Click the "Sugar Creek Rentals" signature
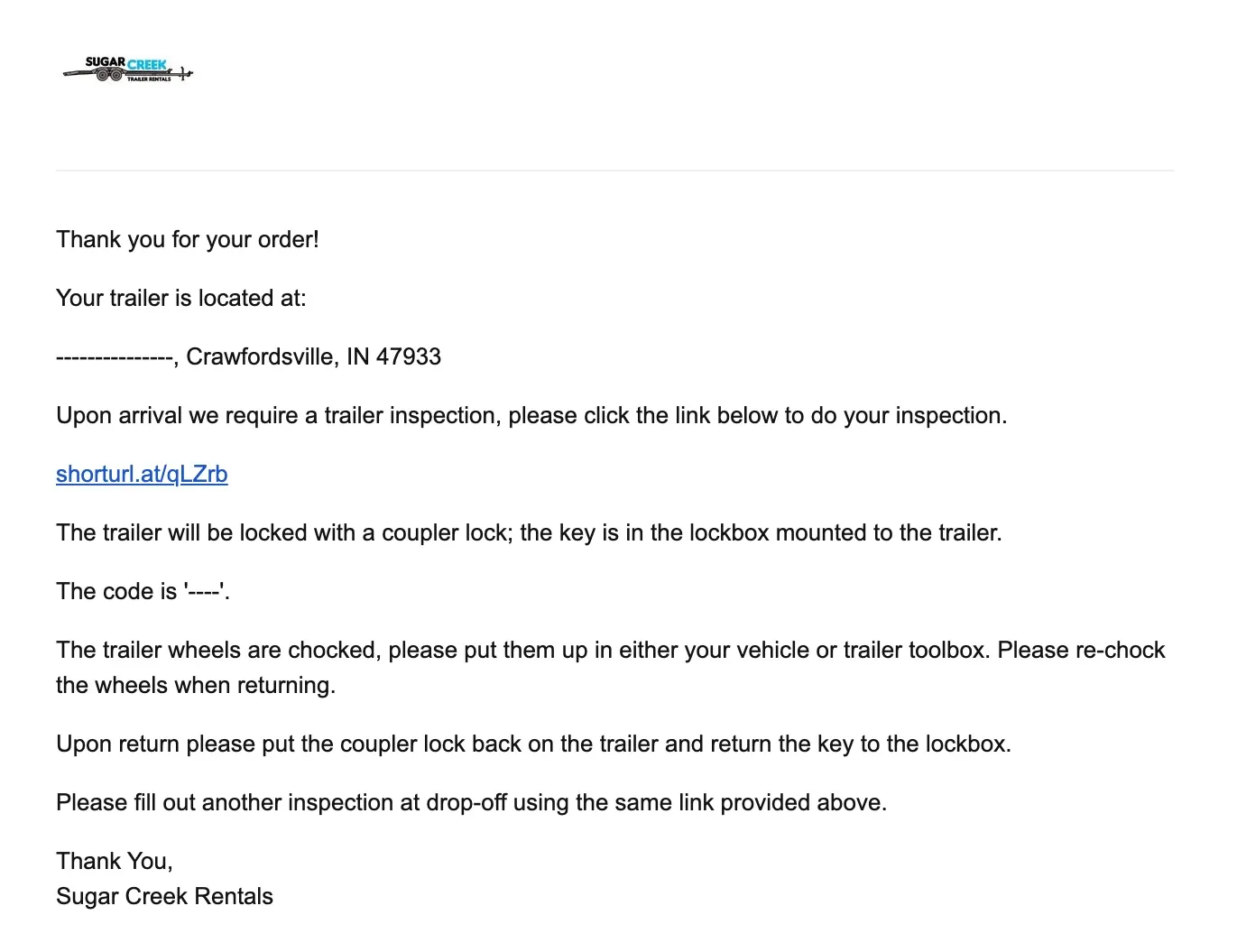 [x=164, y=896]
